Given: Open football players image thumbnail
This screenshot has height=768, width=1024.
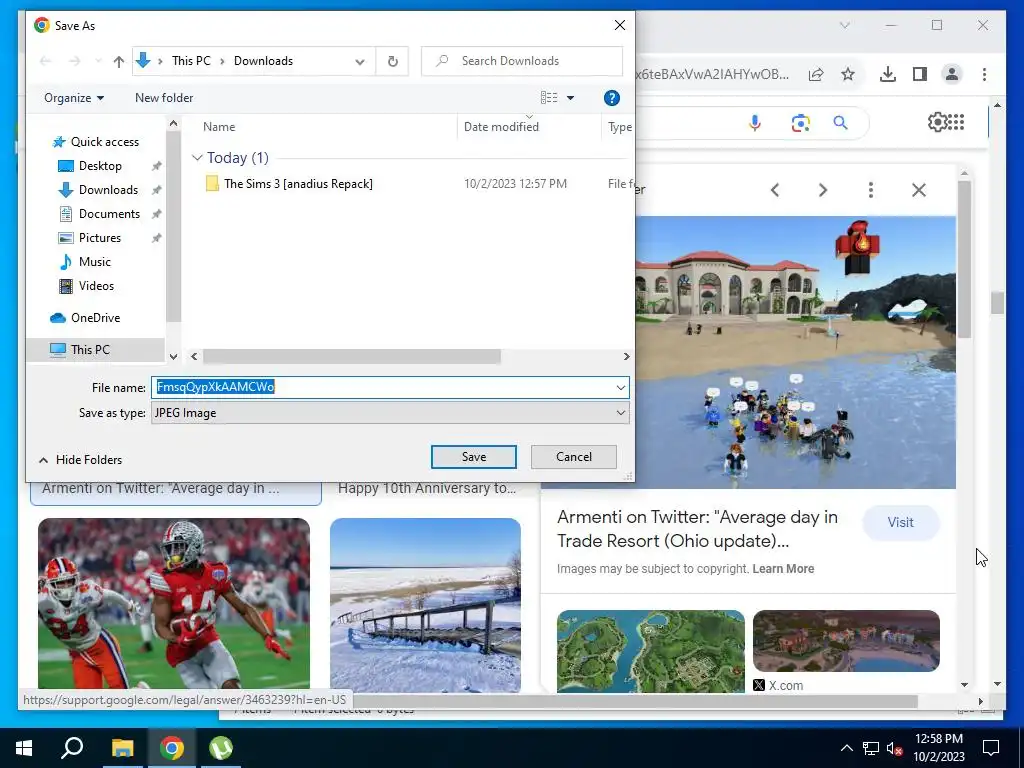Looking at the screenshot, I should (x=174, y=604).
